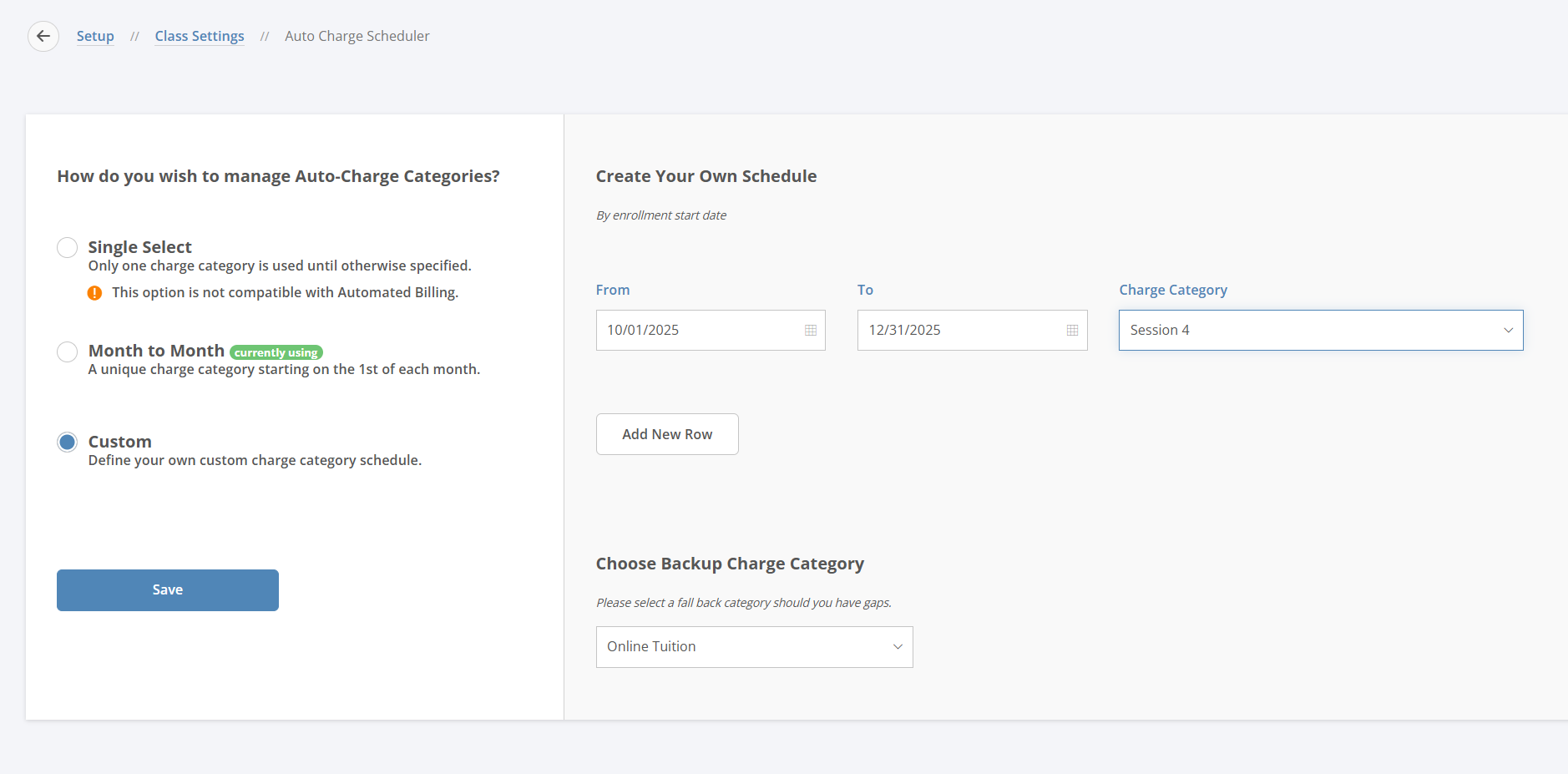
Task: Click 'A unique charge category starting on the 1st' description
Action: 285,369
